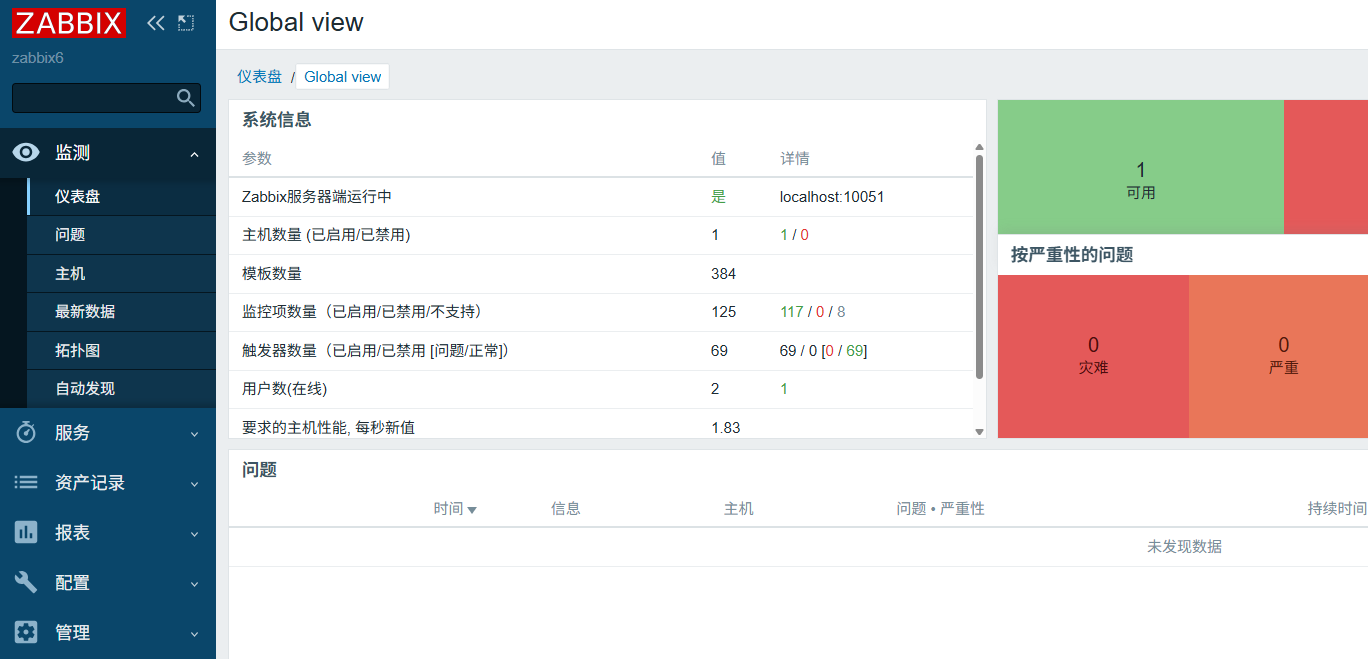Click the bar chart icon for 报表
Screen dimensions: 1368x659
[26, 533]
